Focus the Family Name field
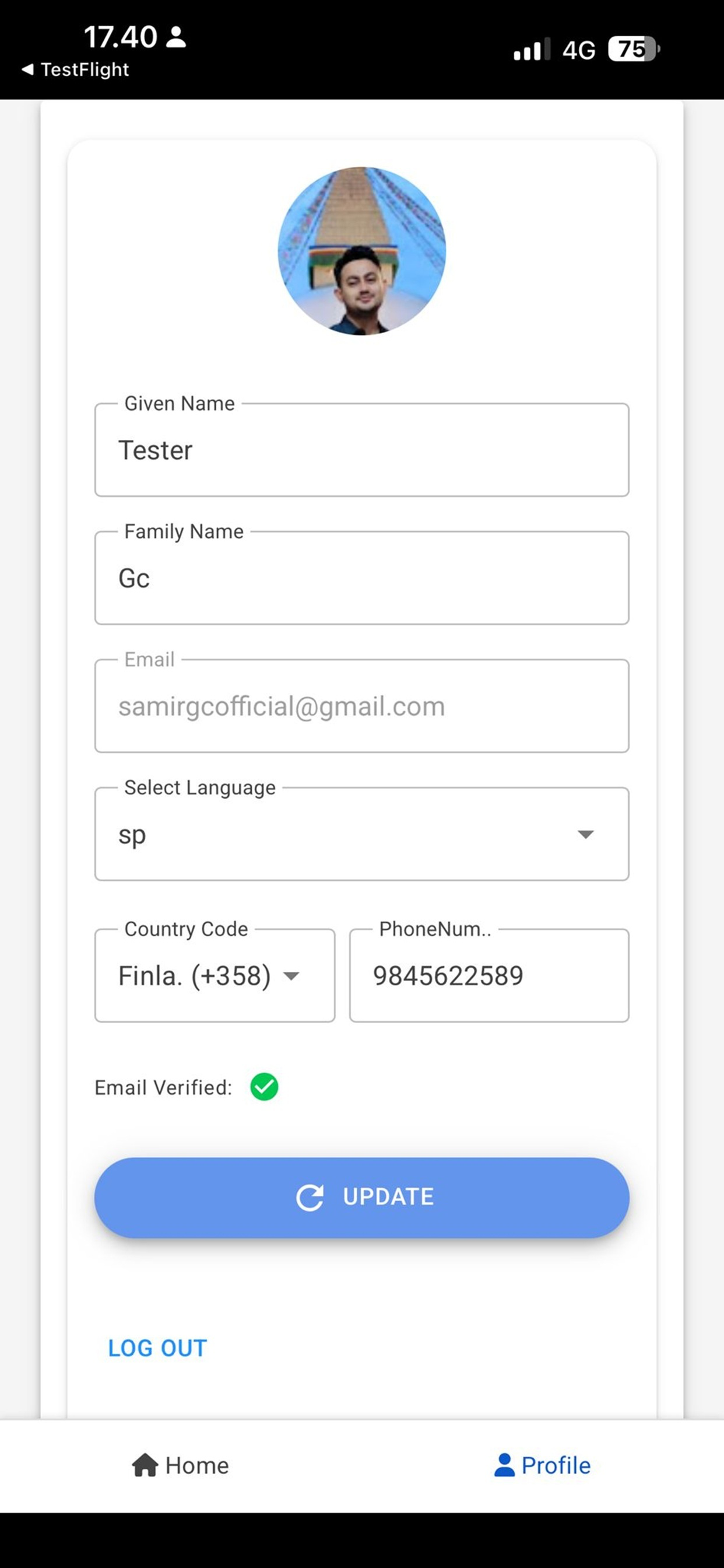Screen dimensions: 724x1568 click(362, 577)
